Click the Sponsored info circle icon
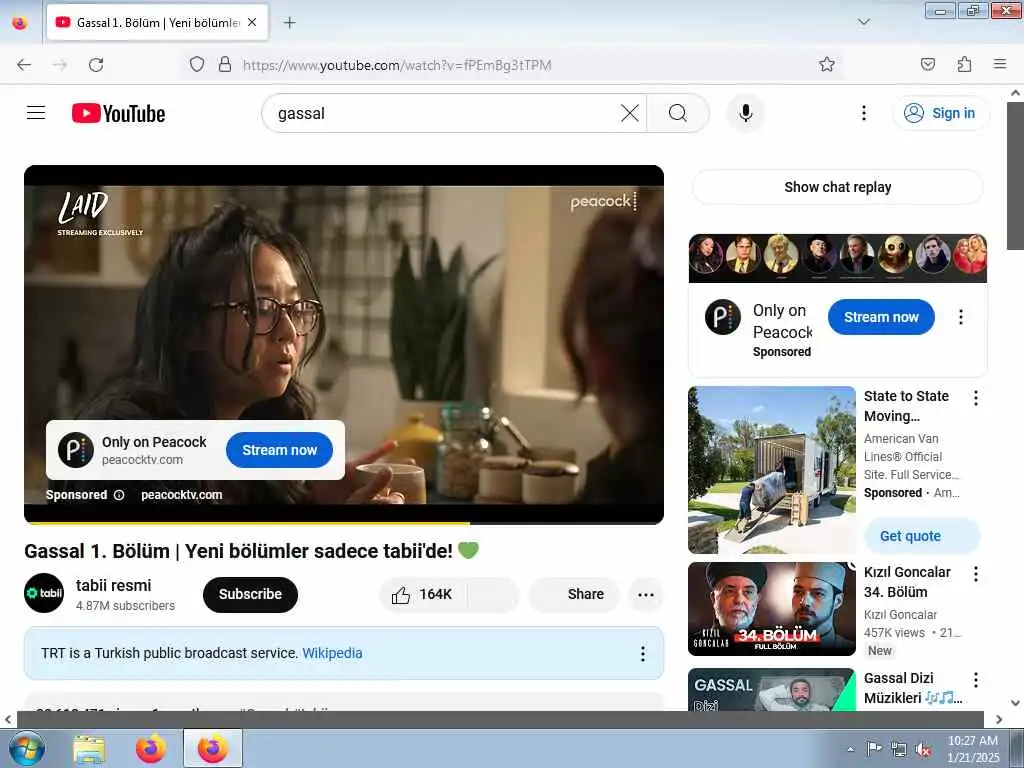 (119, 495)
